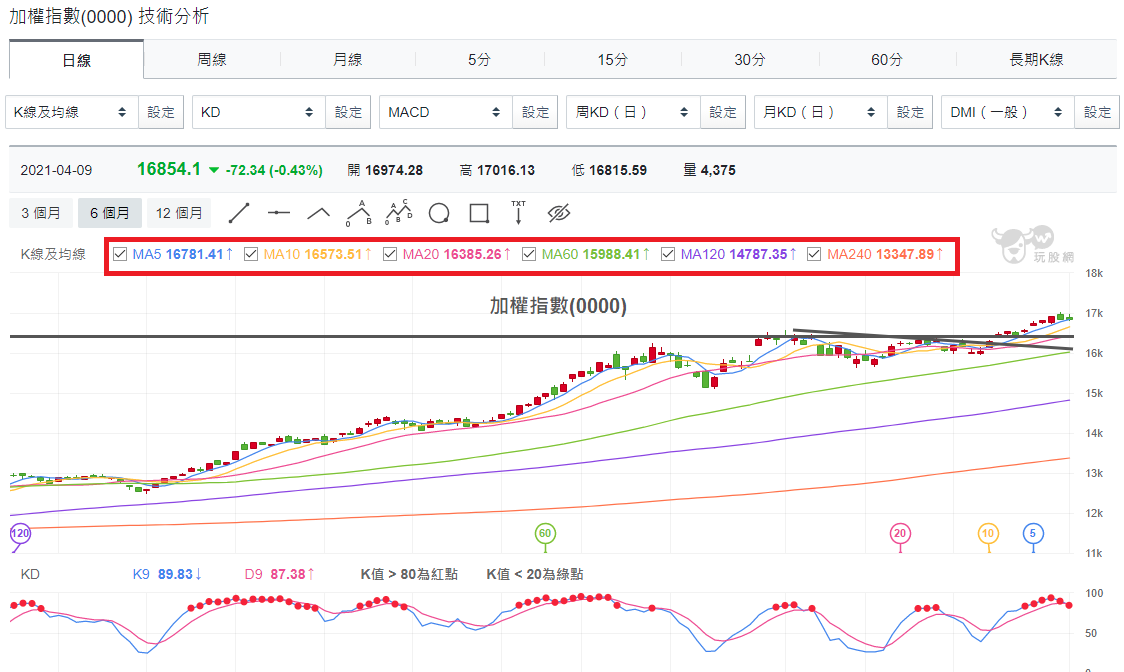Click the chart title 加權指數(0000)
Image resolution: width=1124 pixels, height=672 pixels.
point(558,306)
